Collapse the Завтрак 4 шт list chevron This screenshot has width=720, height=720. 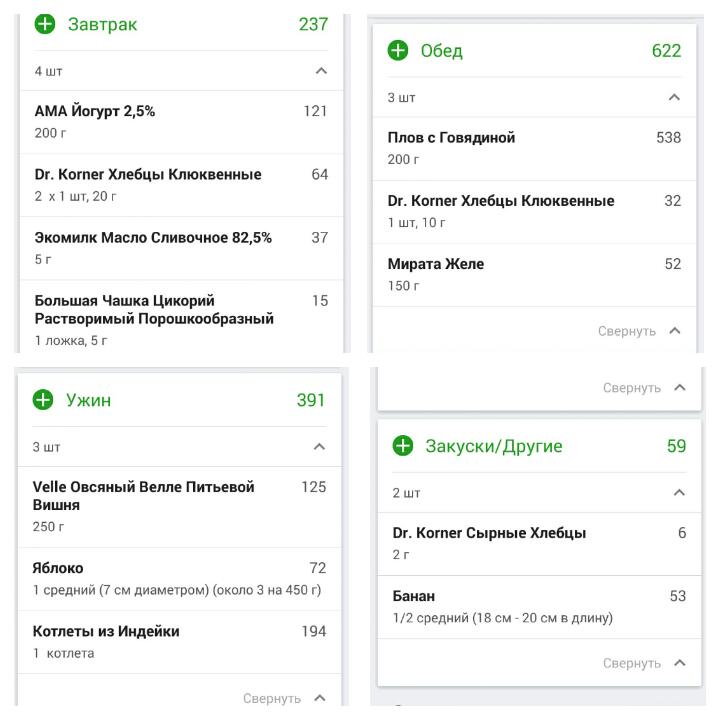(x=321, y=71)
